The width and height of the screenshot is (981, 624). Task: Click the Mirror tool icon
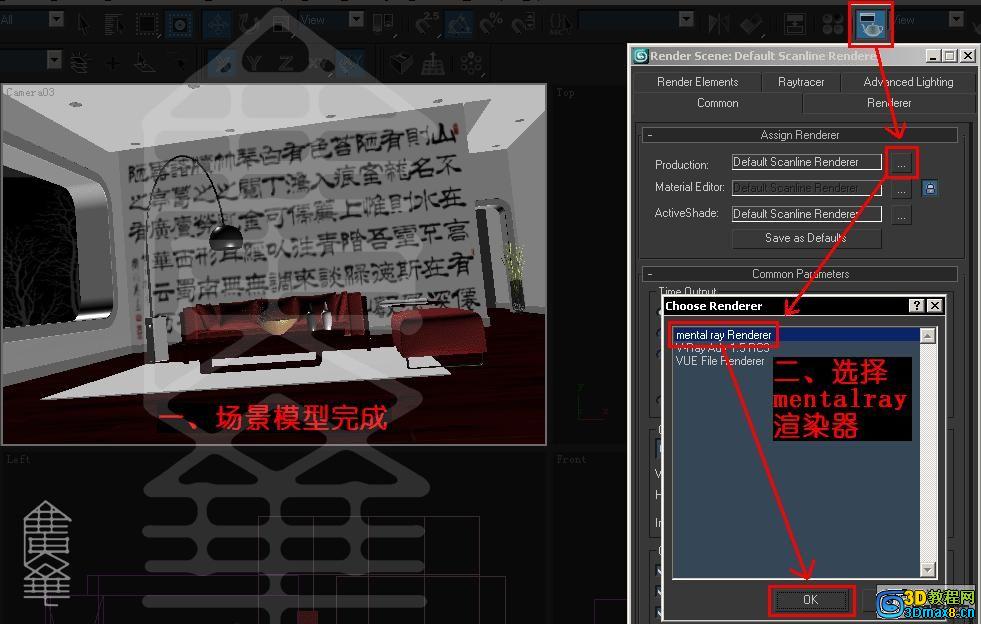(x=718, y=24)
